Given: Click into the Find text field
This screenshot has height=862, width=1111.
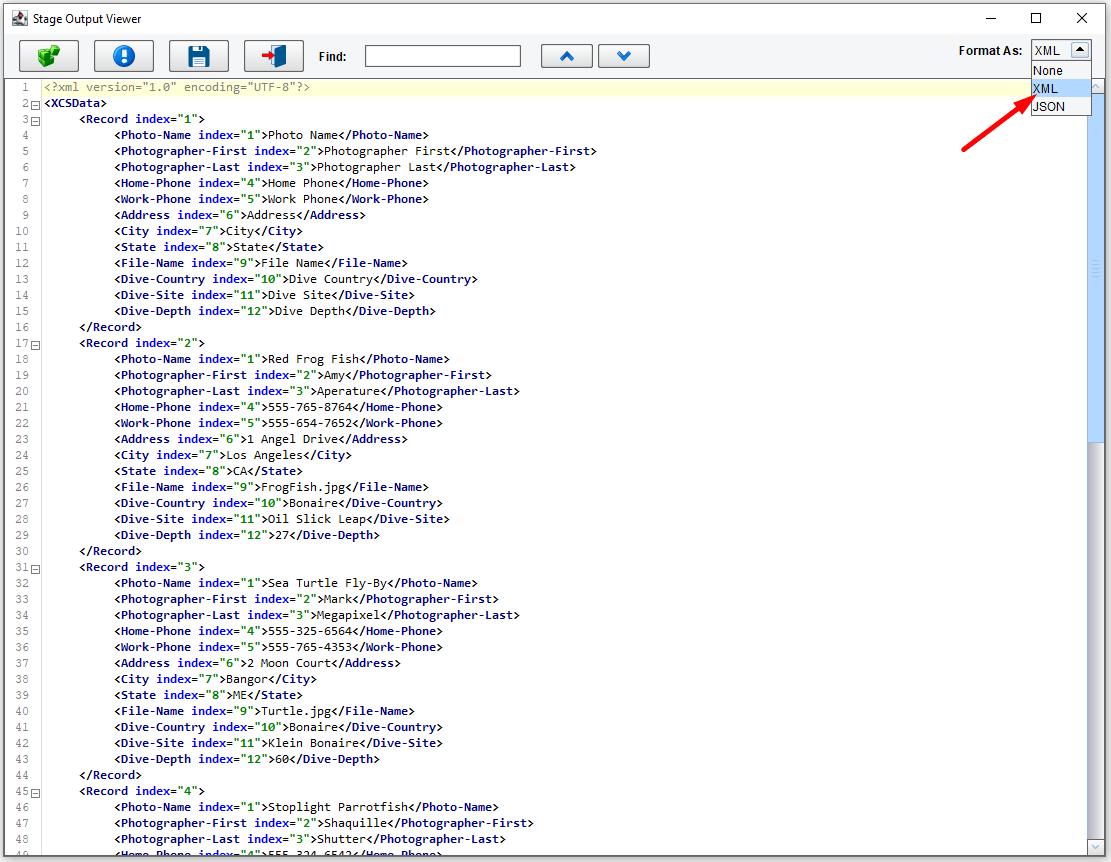Looking at the screenshot, I should coord(443,56).
